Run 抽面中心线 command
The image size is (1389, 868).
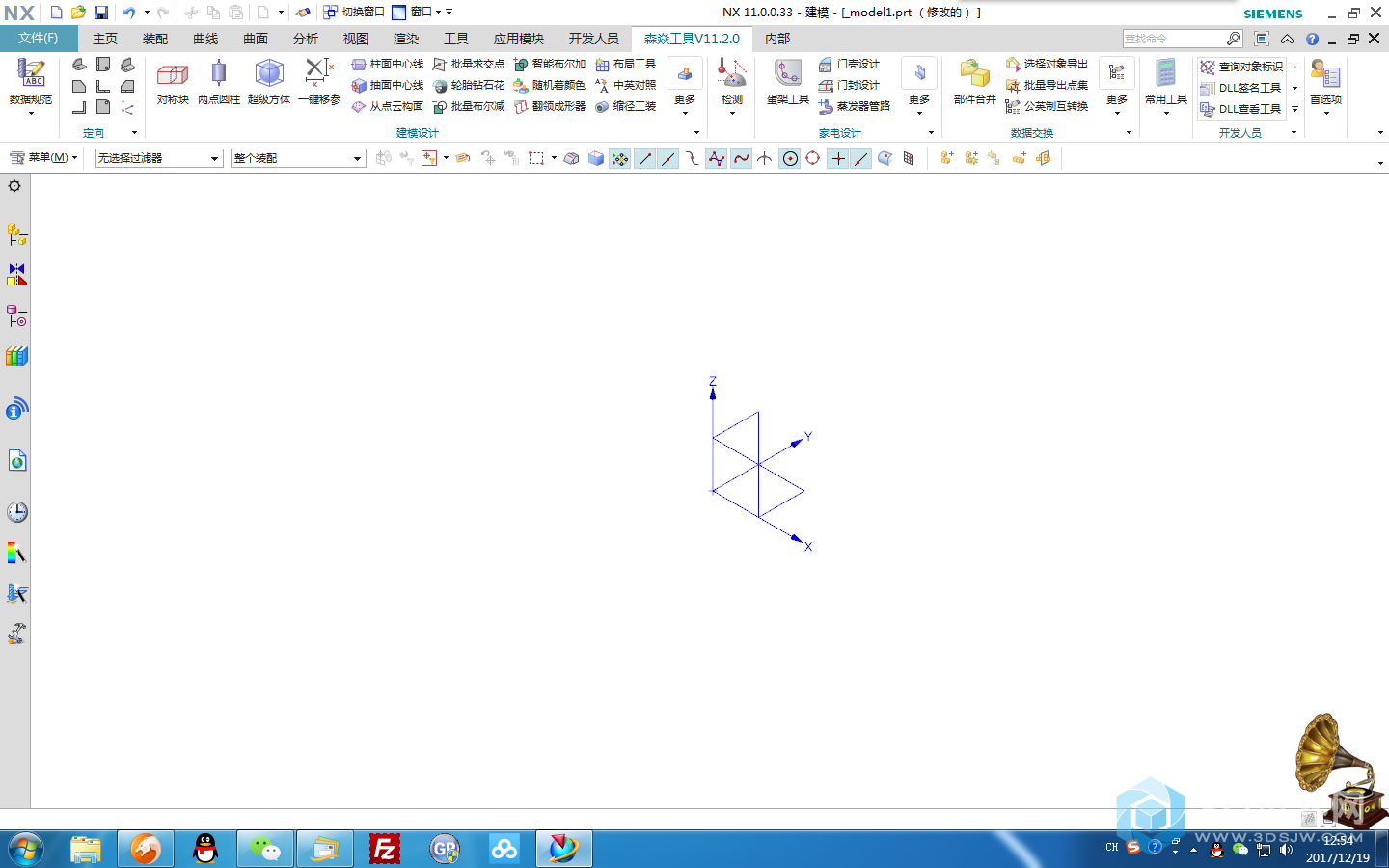388,85
